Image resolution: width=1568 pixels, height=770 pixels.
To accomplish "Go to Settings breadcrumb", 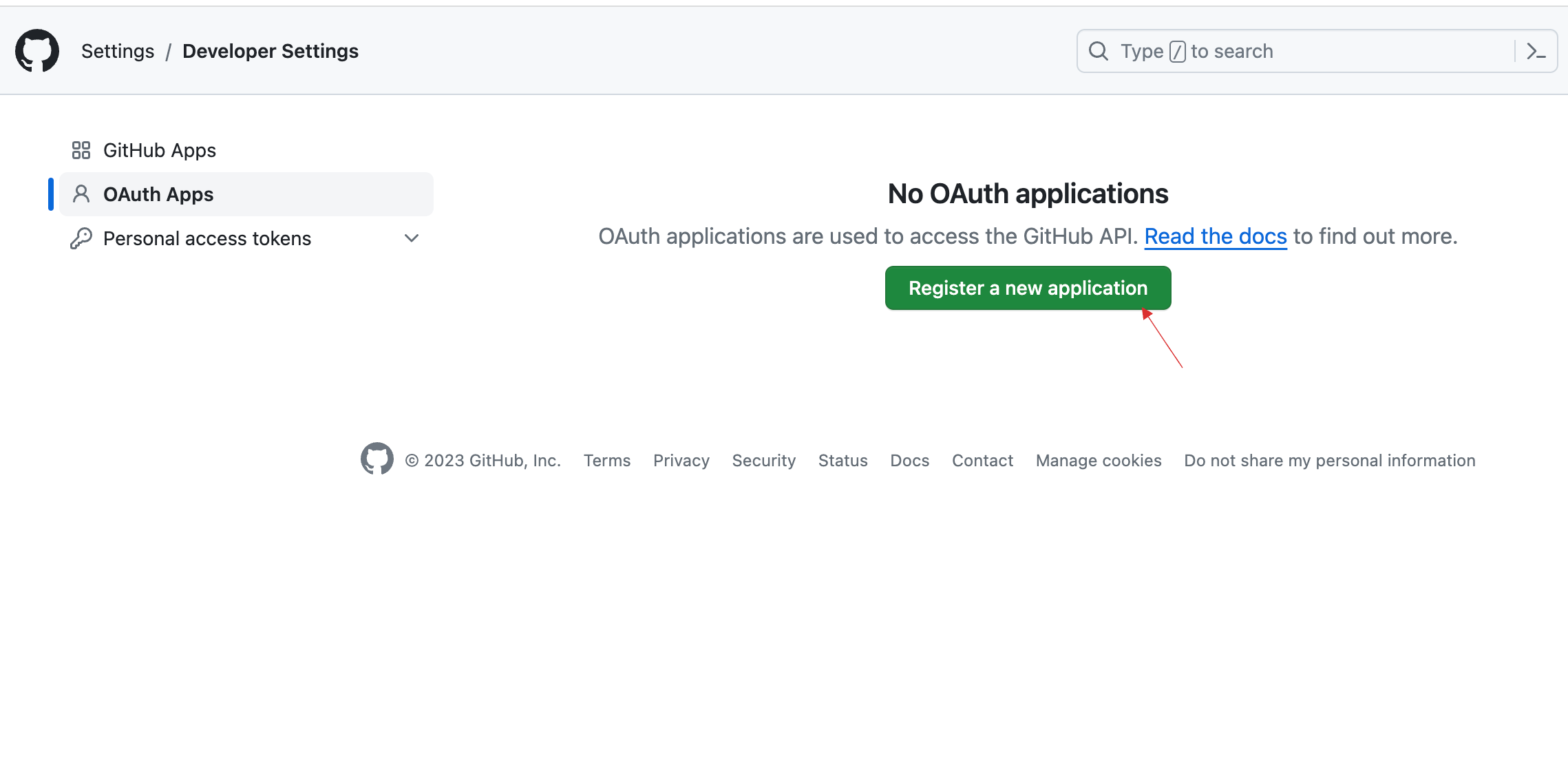I will tap(118, 51).
